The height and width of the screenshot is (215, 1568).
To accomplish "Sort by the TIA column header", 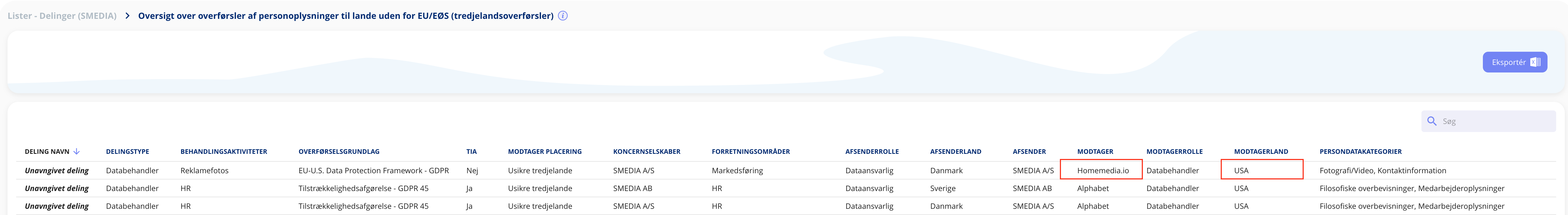I will (x=471, y=152).
